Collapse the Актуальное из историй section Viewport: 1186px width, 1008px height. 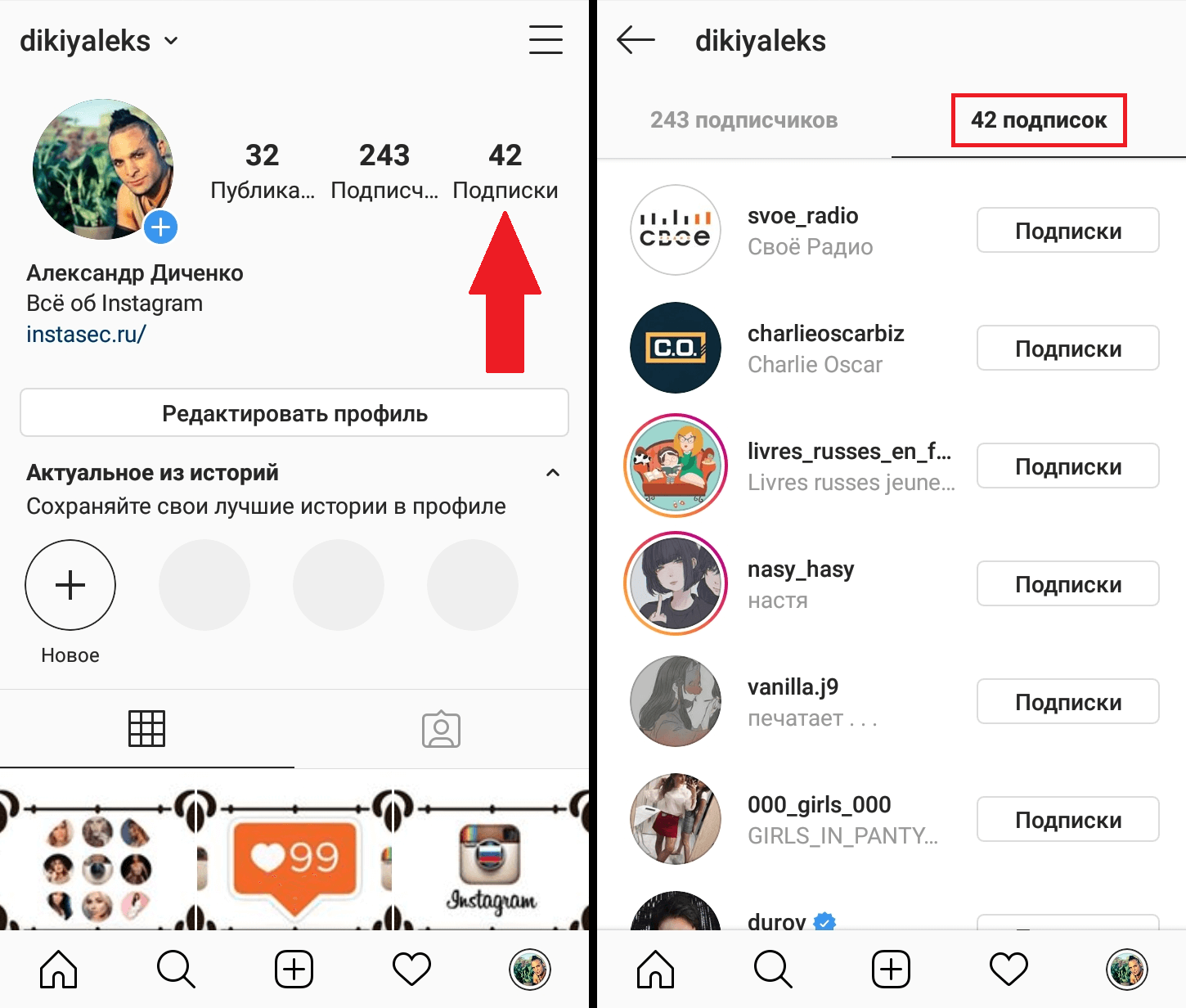pos(553,473)
